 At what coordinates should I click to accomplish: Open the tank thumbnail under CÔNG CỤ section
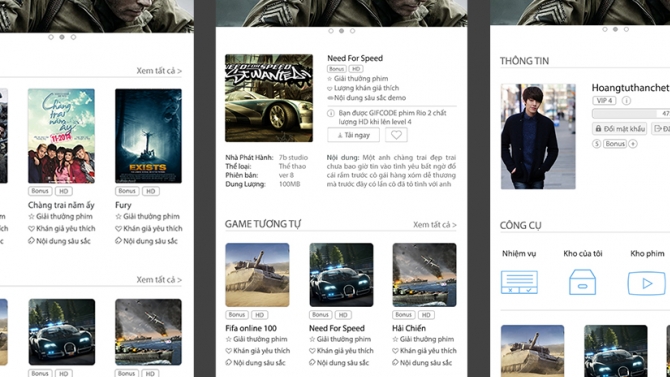532,351
